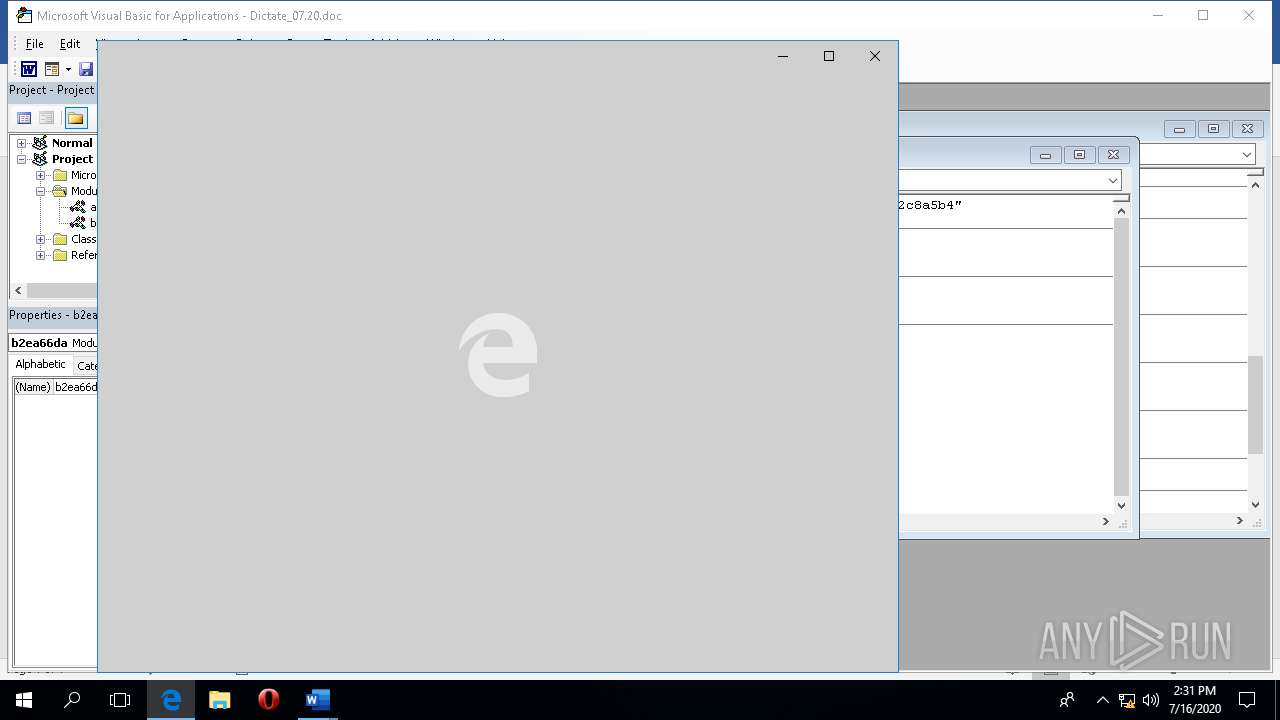The image size is (1280, 720).
Task: Switch to Word in taskbar
Action: pyautogui.click(x=317, y=700)
